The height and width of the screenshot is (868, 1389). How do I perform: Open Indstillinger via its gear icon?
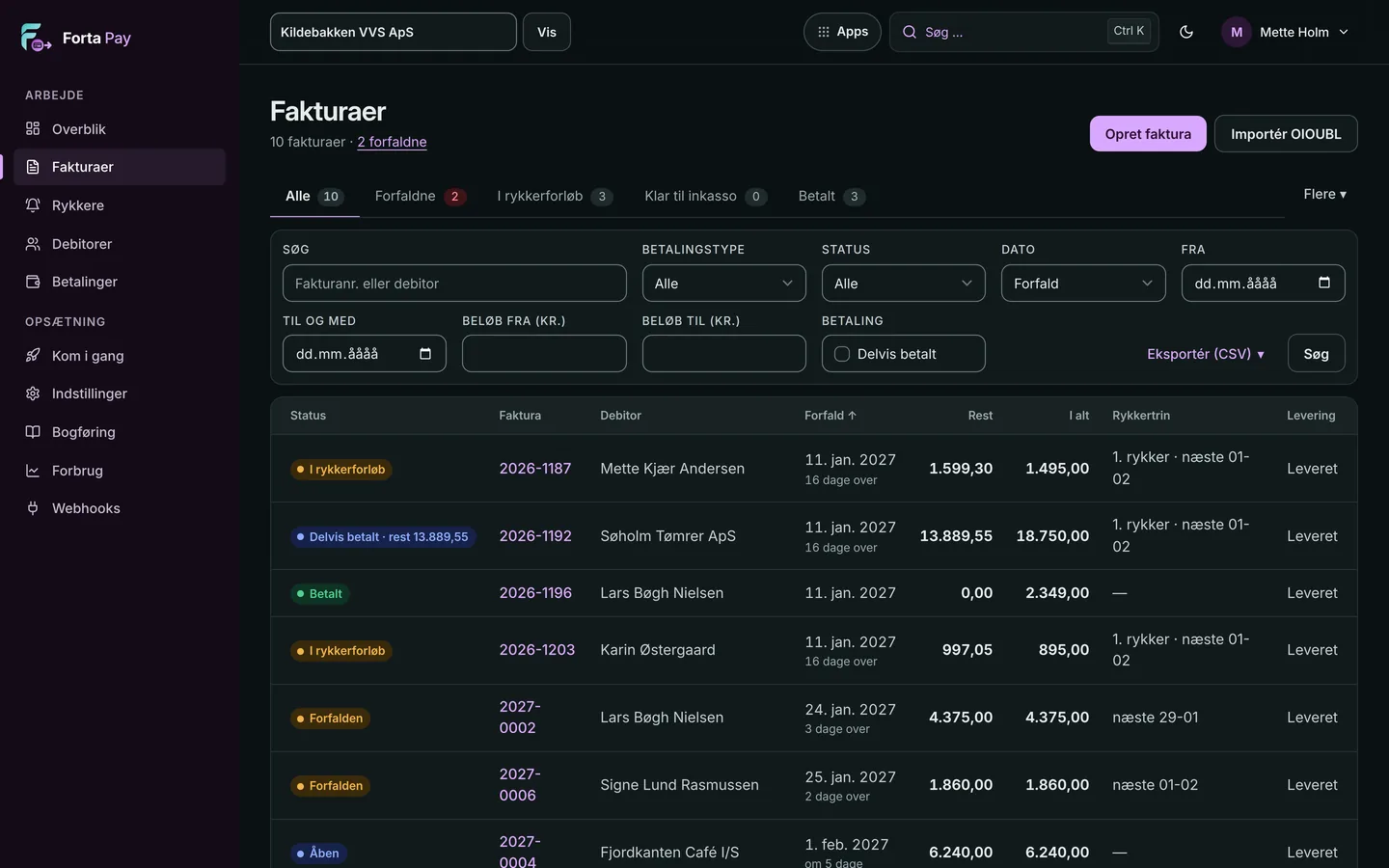(33, 393)
